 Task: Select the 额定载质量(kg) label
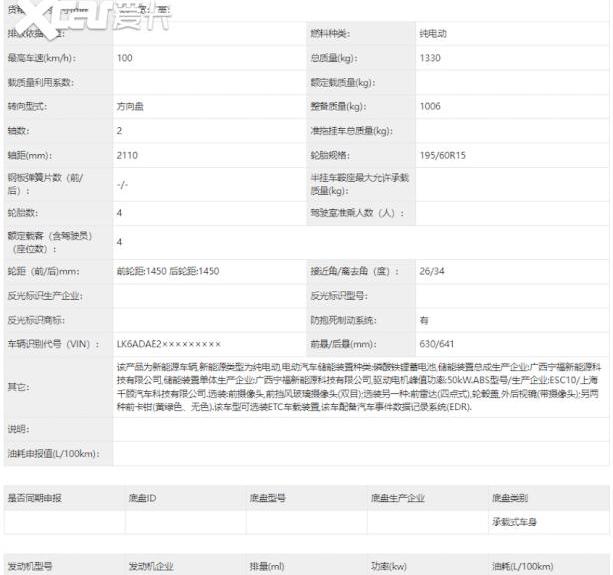(x=343, y=82)
